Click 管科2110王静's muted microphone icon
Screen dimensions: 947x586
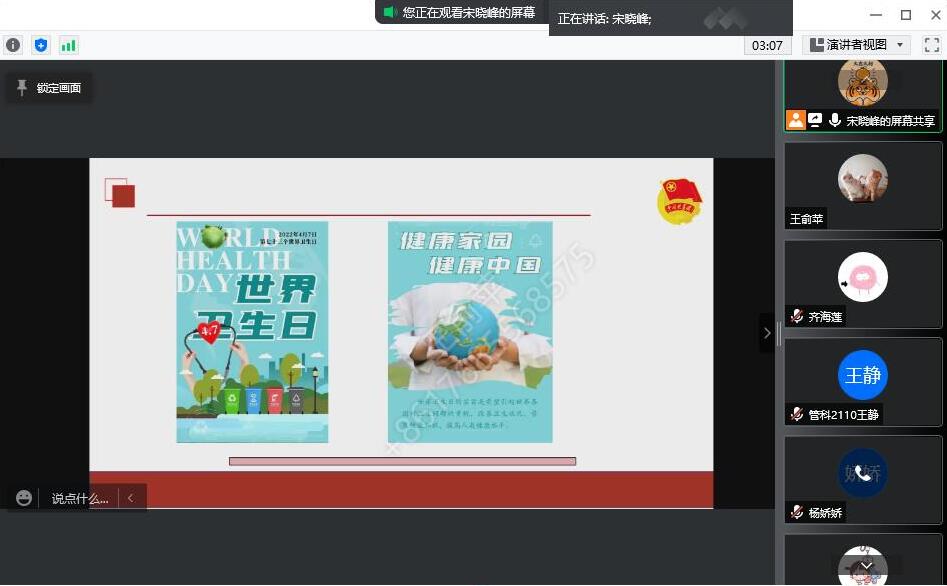pos(797,414)
